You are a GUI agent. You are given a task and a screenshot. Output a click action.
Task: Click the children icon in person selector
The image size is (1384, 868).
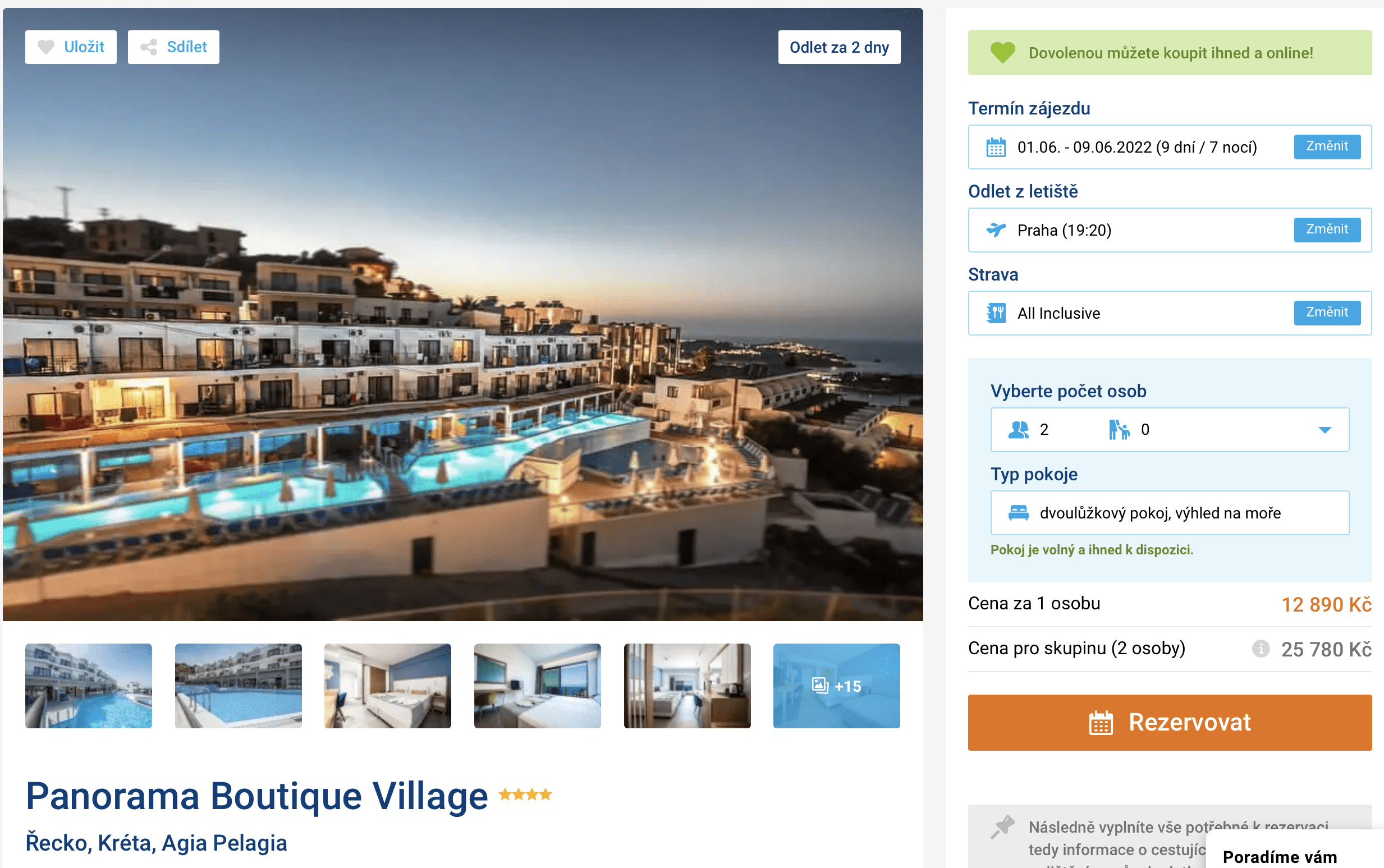pyautogui.click(x=1119, y=429)
